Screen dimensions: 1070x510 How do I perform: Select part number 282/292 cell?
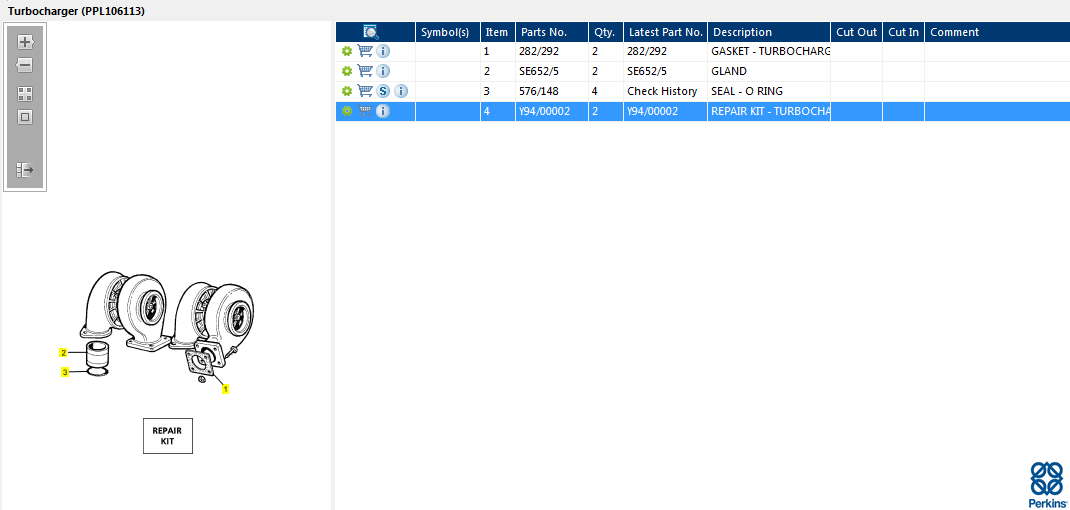click(x=552, y=51)
